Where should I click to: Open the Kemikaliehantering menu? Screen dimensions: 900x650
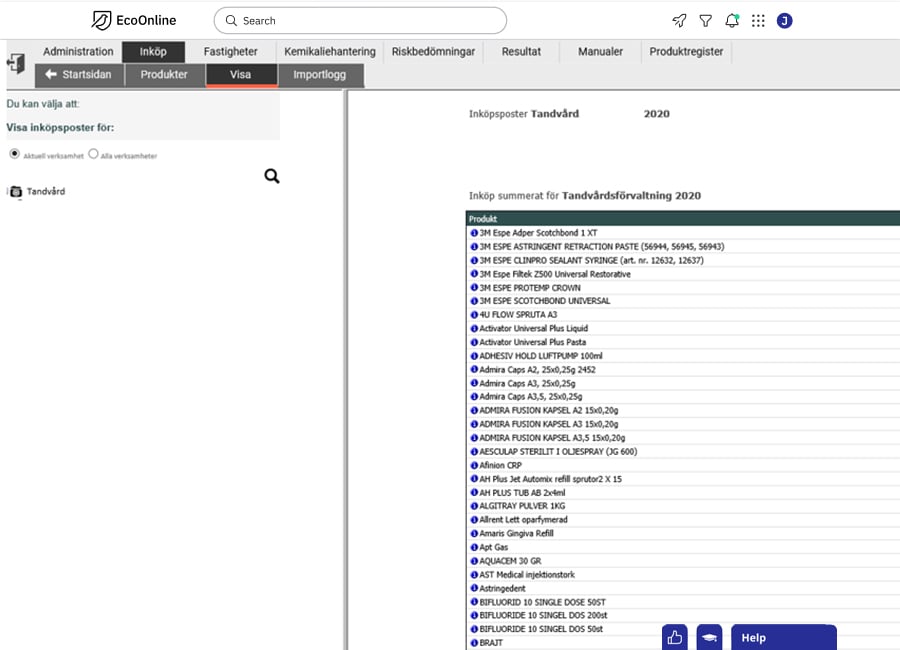[329, 52]
